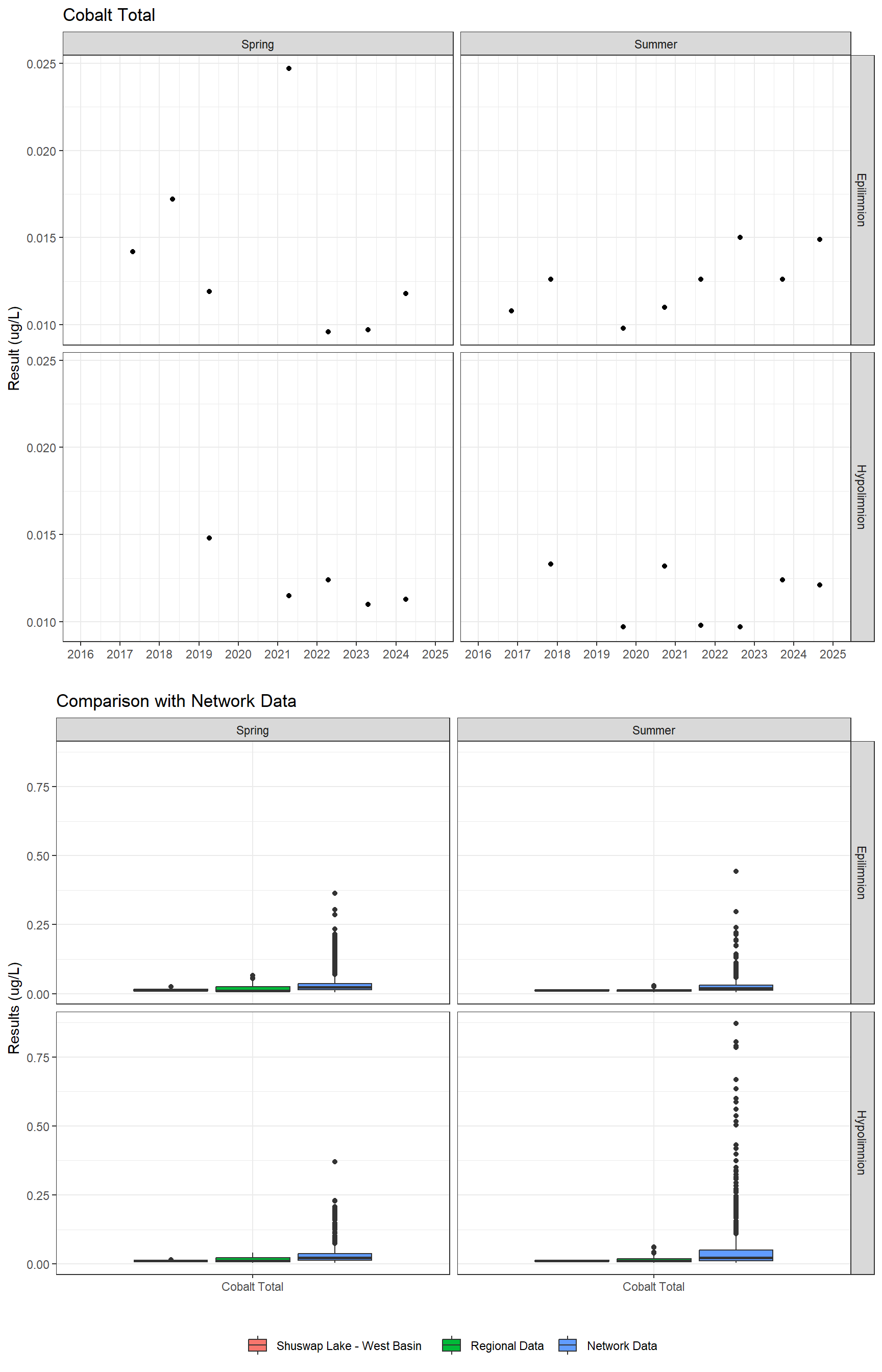882x1372 pixels.
Task: Click the Results (ug/L) y-axis label
Action: click(14, 1008)
